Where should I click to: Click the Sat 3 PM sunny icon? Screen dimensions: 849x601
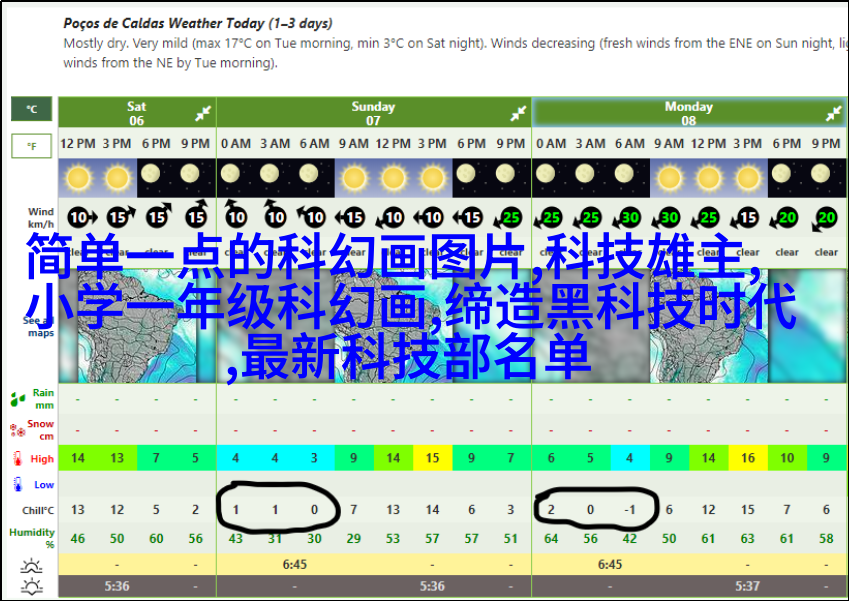click(x=117, y=178)
